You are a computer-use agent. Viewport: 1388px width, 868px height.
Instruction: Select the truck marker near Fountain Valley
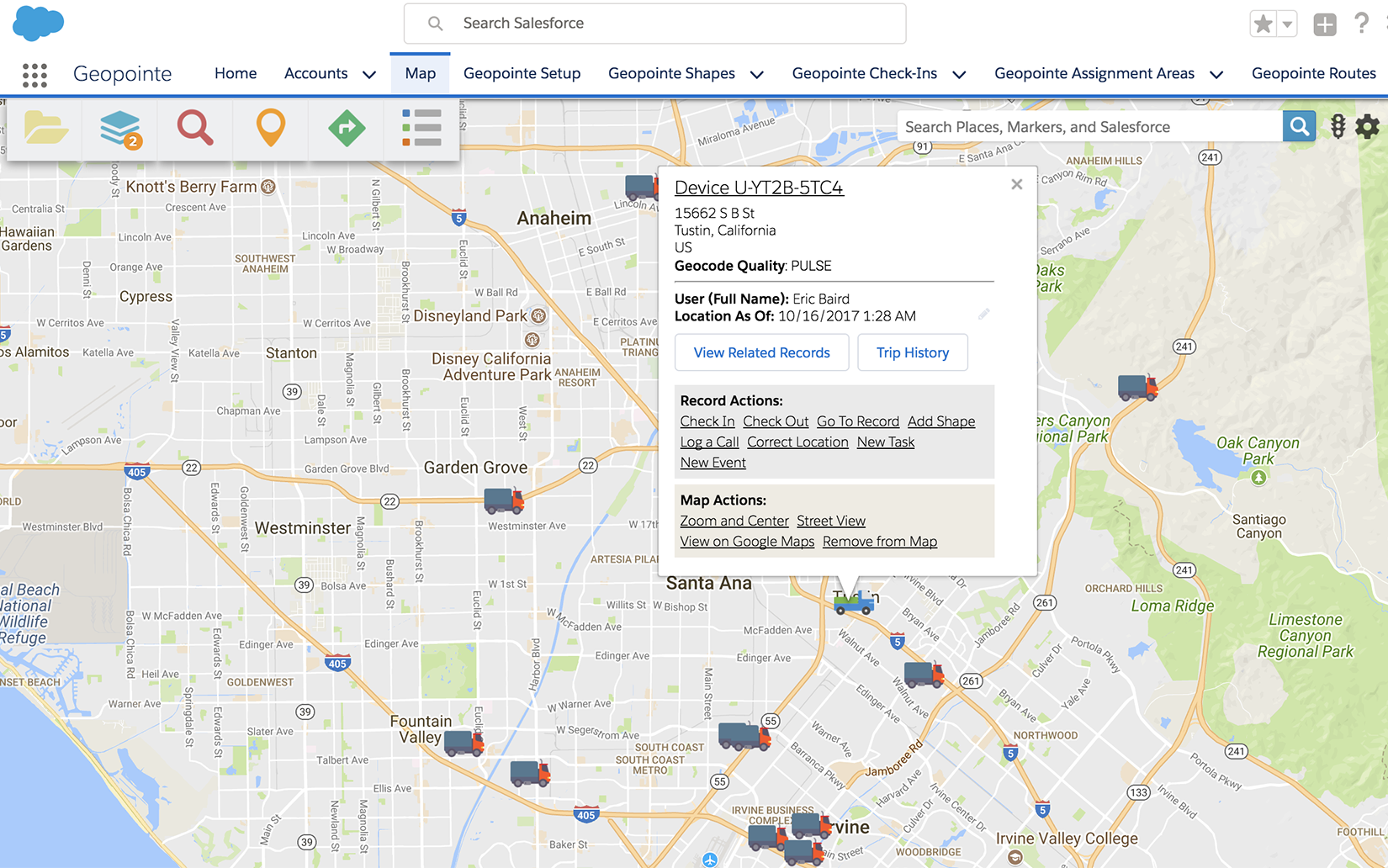point(464,743)
